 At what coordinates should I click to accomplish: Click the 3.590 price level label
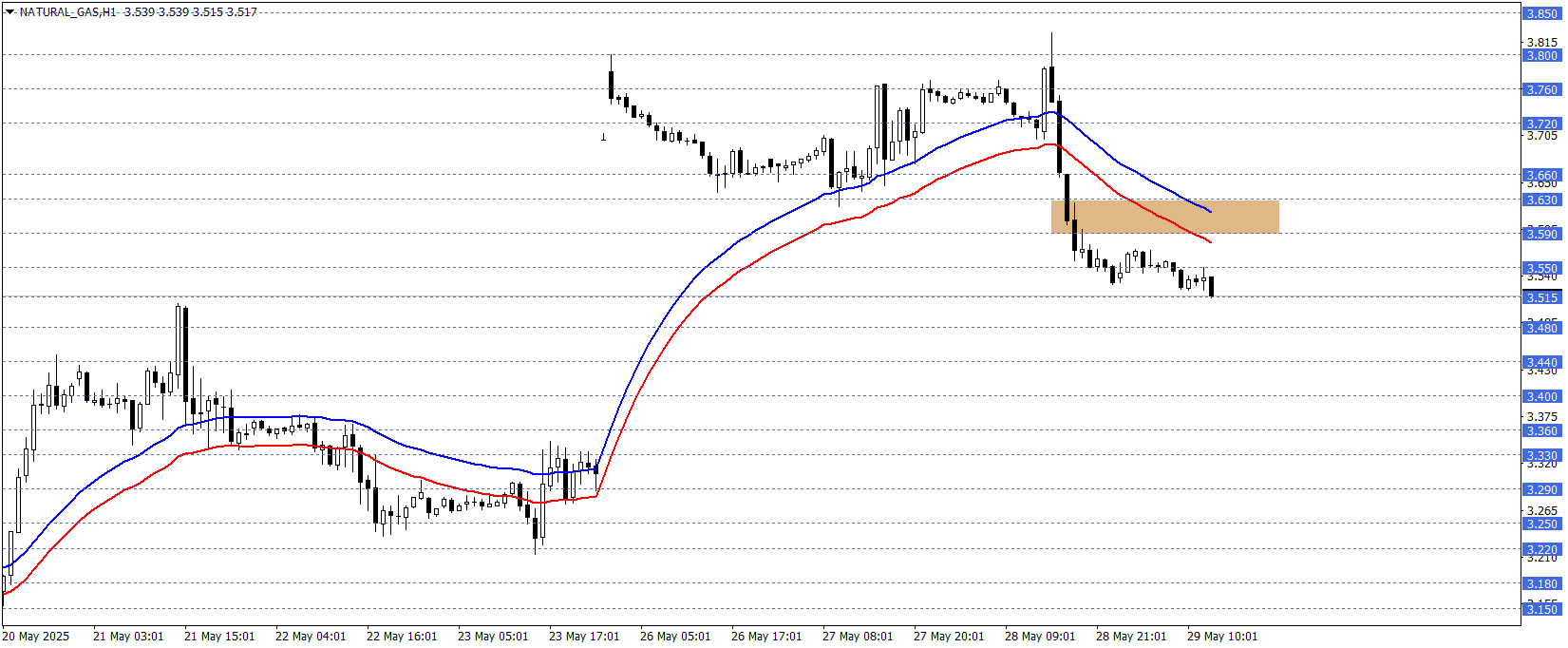[x=1541, y=235]
